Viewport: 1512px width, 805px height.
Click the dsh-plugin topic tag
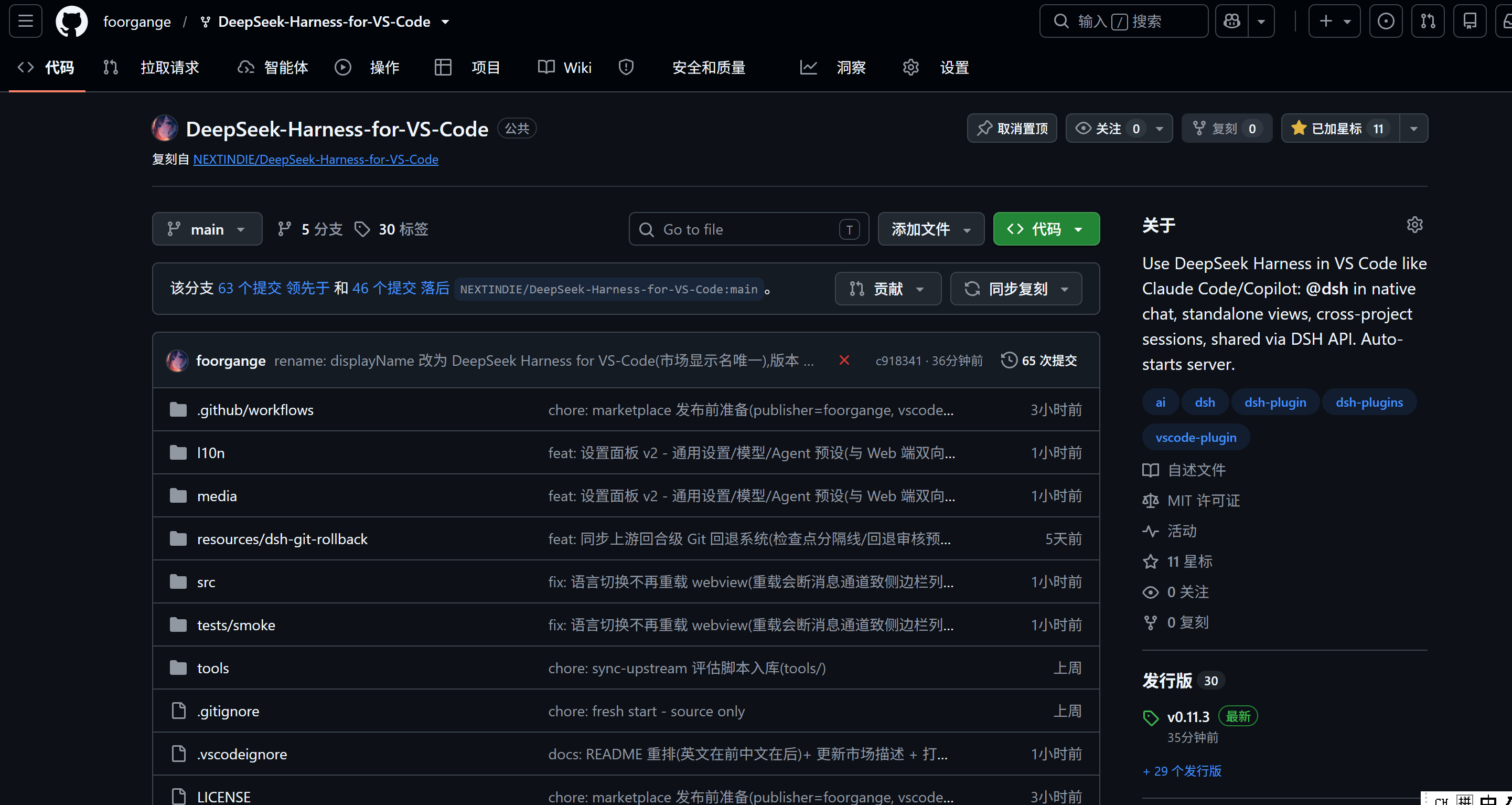1275,402
